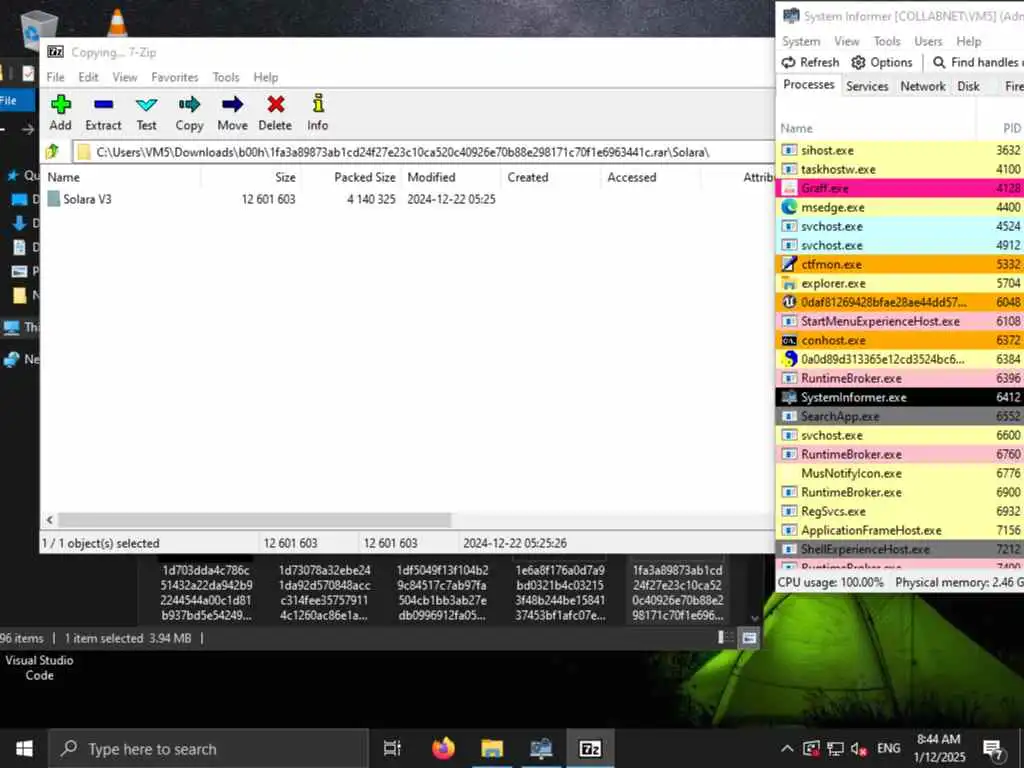The width and height of the screenshot is (1024, 768).
Task: Click the Move toolbar icon
Action: pos(232,113)
